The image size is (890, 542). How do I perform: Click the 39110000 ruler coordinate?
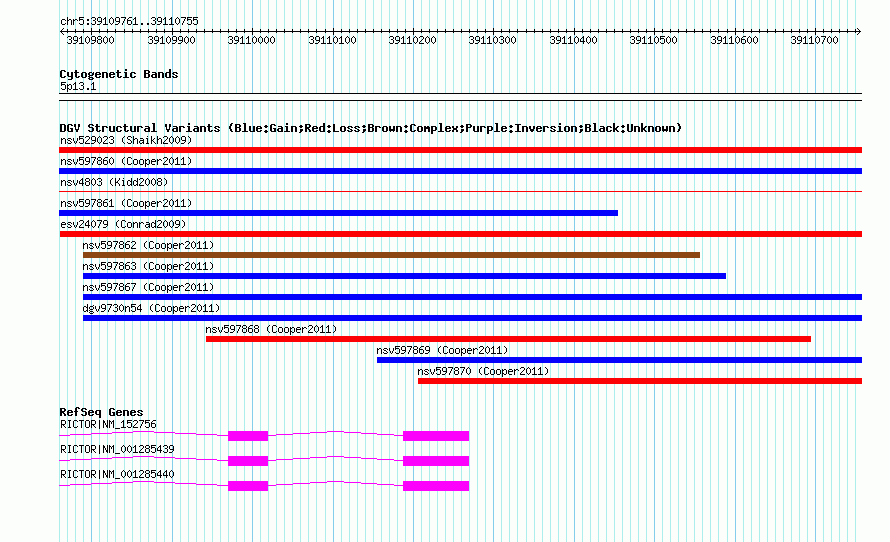(x=251, y=40)
